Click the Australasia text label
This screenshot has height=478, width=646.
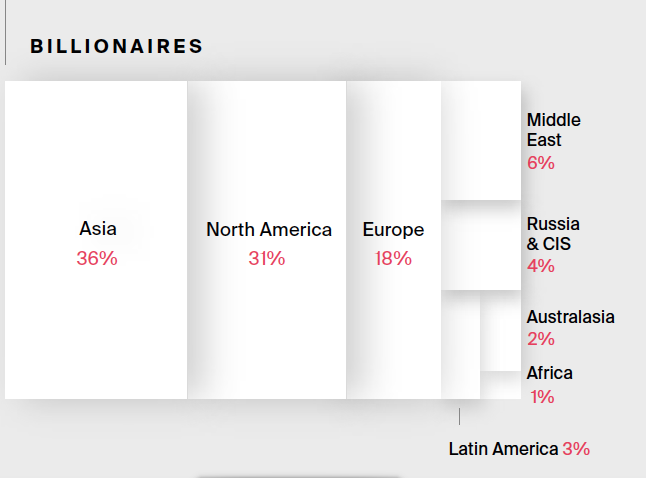click(570, 317)
